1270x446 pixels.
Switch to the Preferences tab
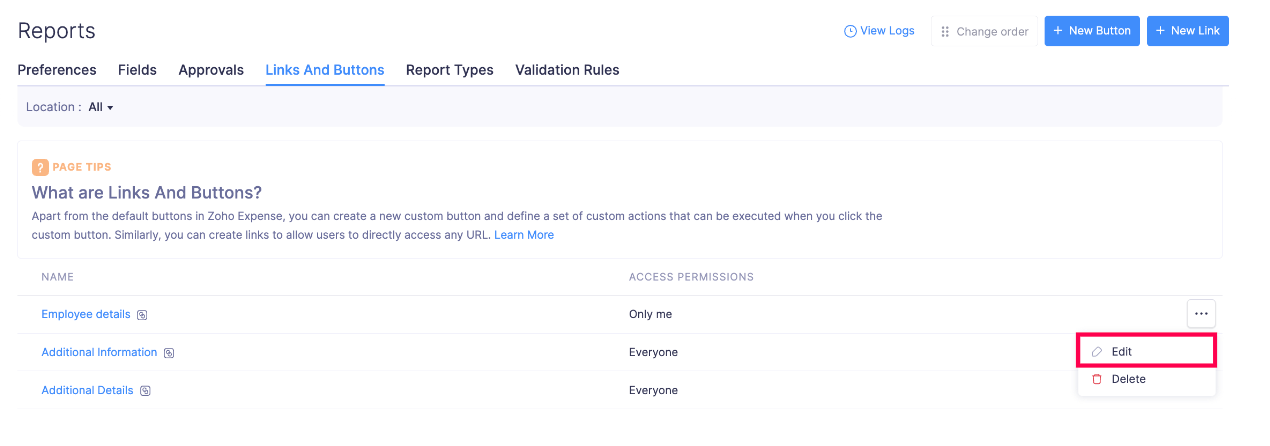(57, 70)
